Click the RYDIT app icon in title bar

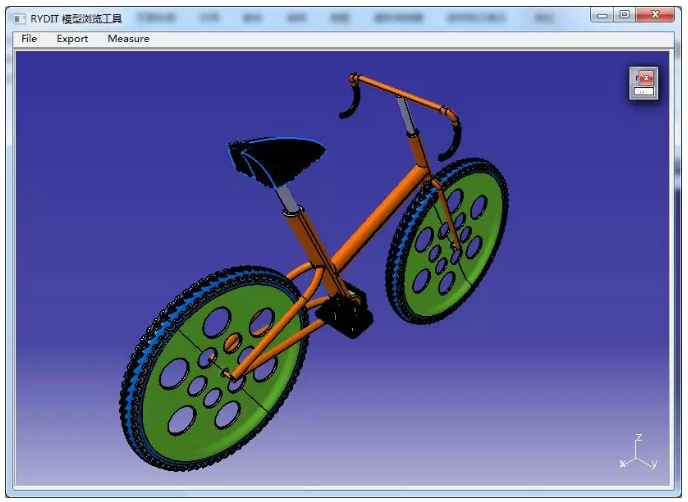(19, 19)
